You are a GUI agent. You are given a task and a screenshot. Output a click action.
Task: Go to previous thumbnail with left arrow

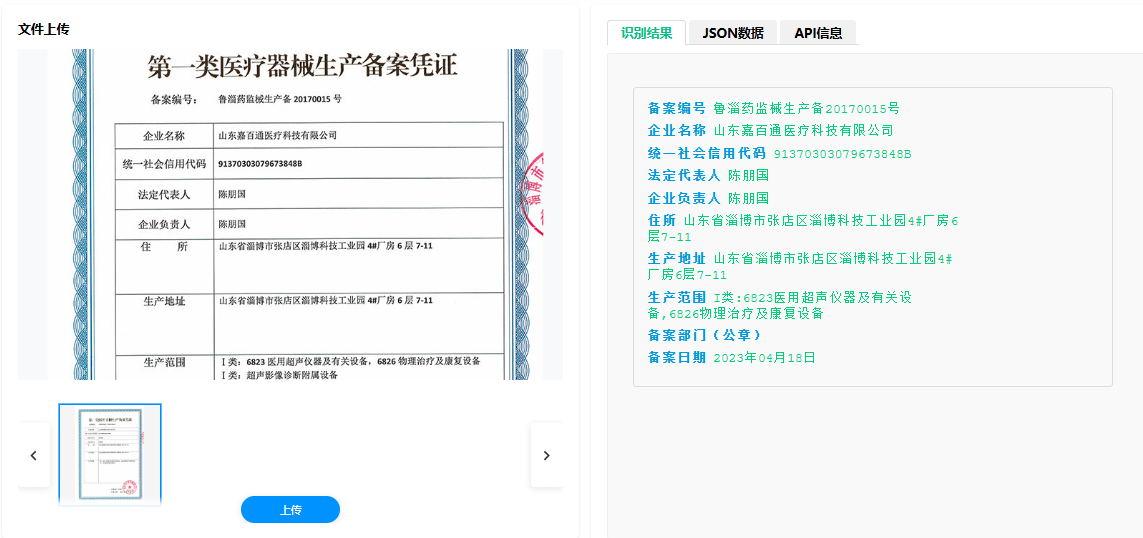click(x=34, y=455)
